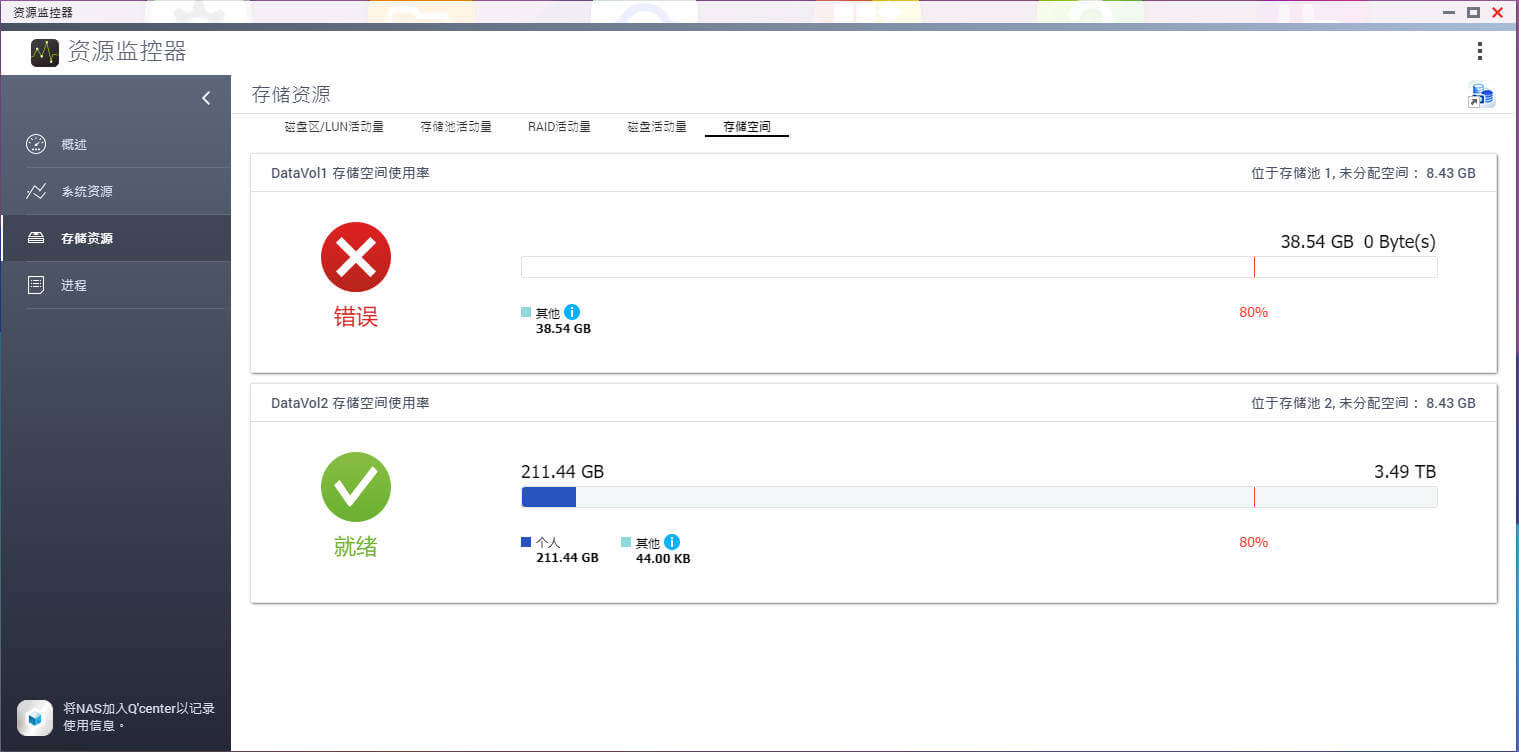Switch to the 磁盘活动量 tab
Viewport: 1519px width, 752px height.
(657, 127)
